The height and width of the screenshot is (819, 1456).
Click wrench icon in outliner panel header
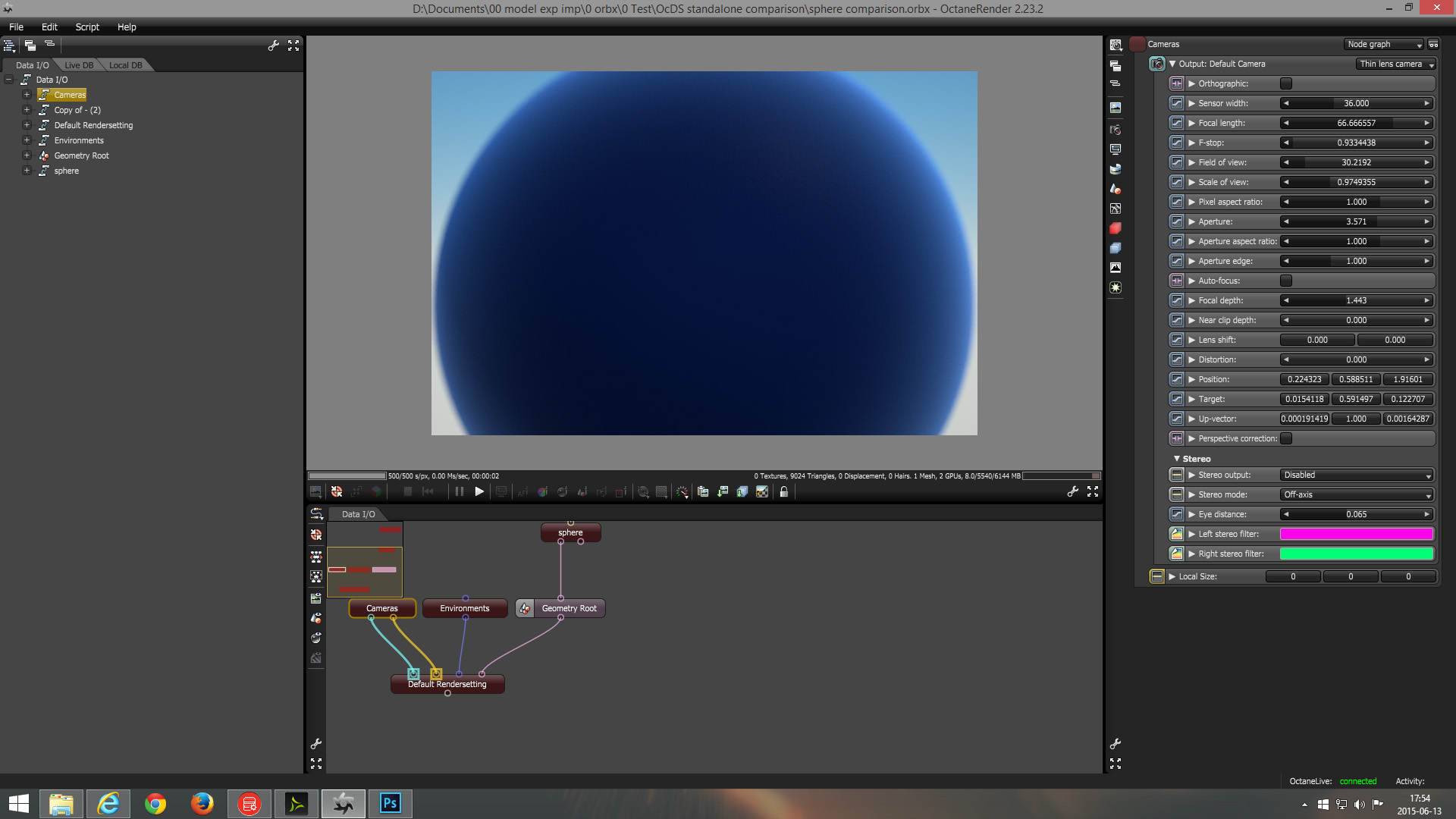tap(274, 45)
